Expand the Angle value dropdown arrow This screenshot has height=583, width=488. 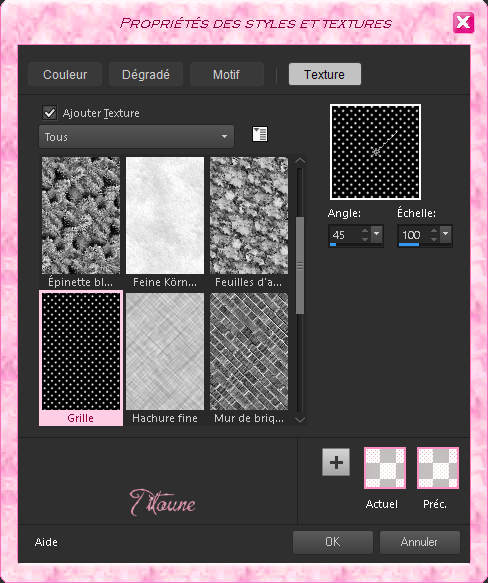[377, 234]
